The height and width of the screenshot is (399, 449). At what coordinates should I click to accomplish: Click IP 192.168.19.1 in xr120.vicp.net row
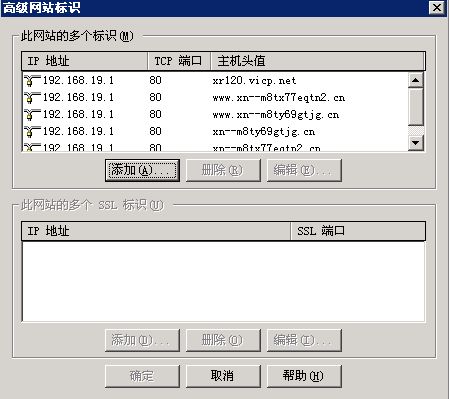click(x=78, y=80)
